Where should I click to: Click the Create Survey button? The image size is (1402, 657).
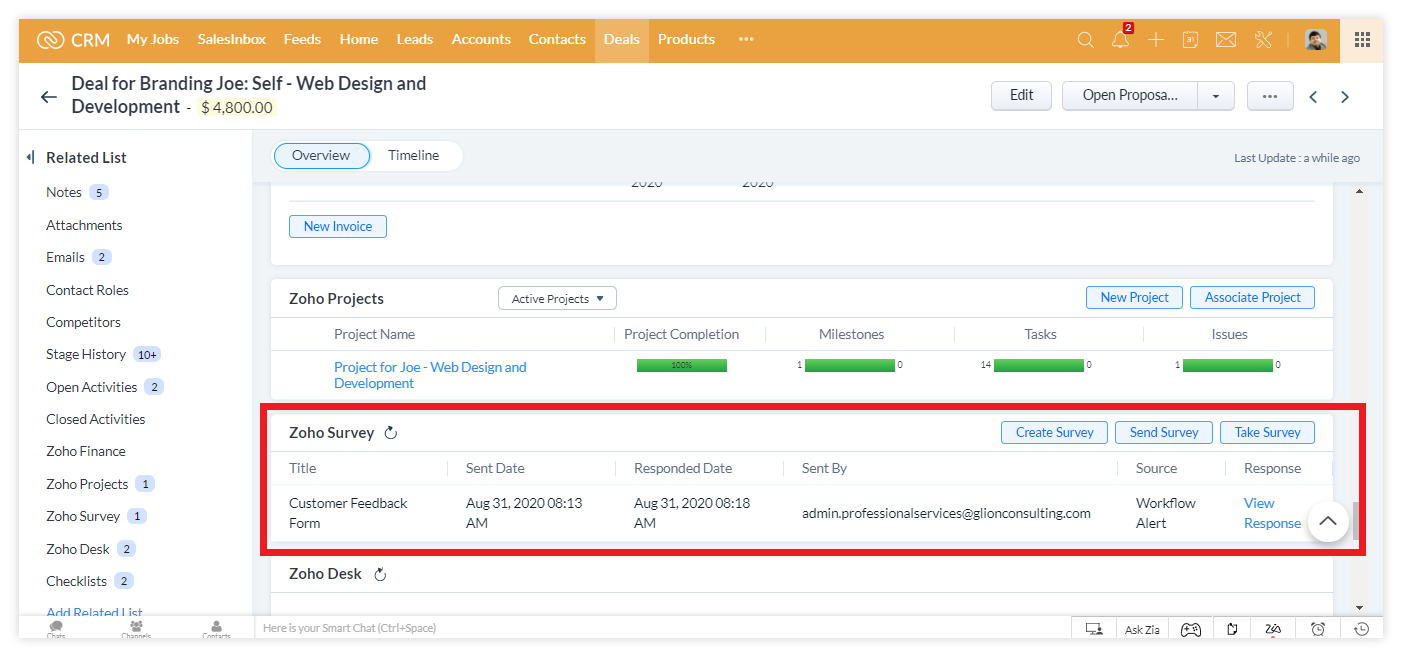pos(1054,432)
